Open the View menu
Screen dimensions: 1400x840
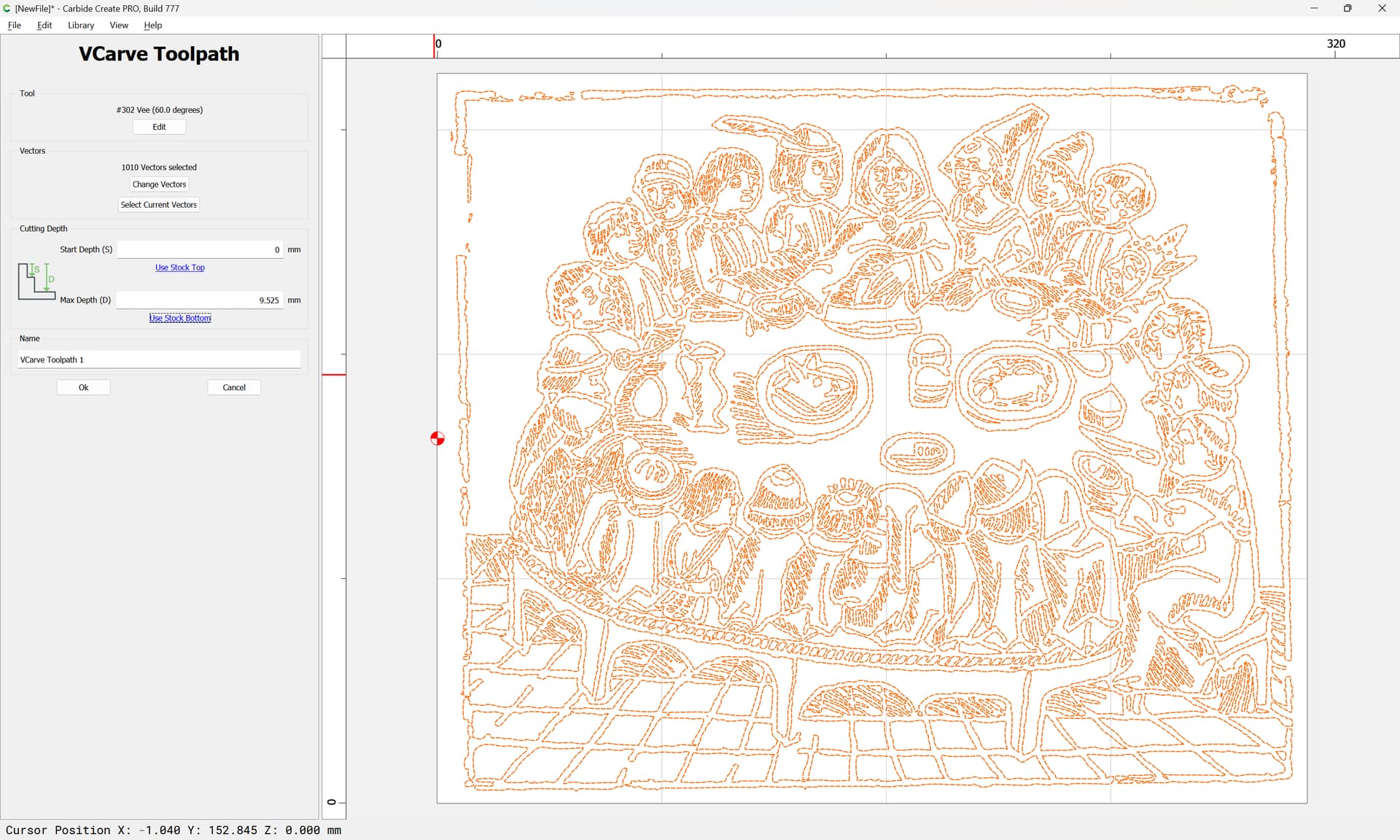119,25
